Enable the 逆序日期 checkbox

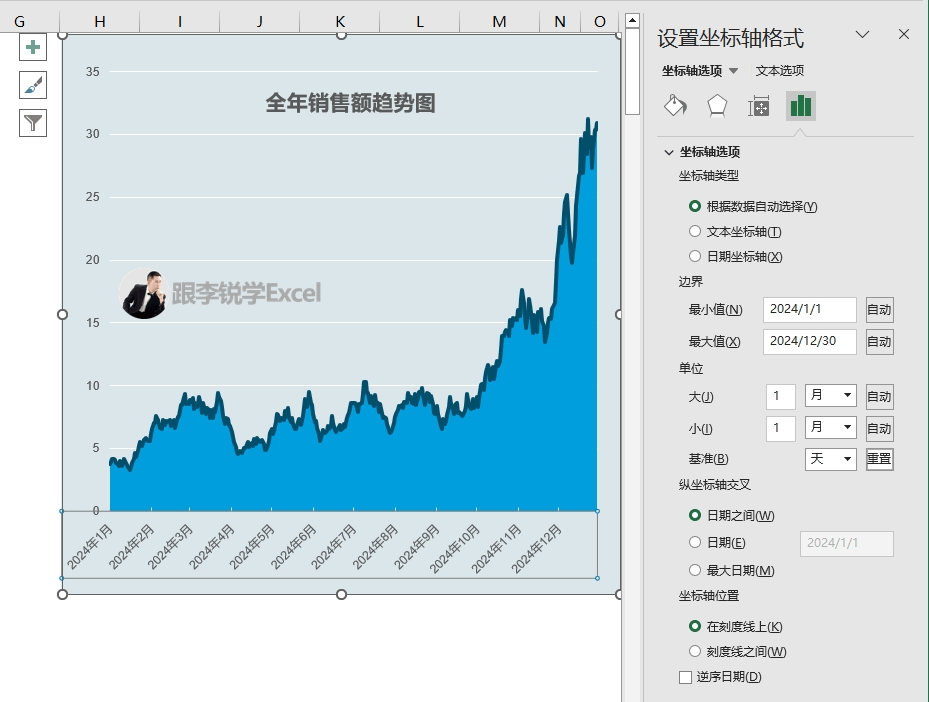point(686,677)
